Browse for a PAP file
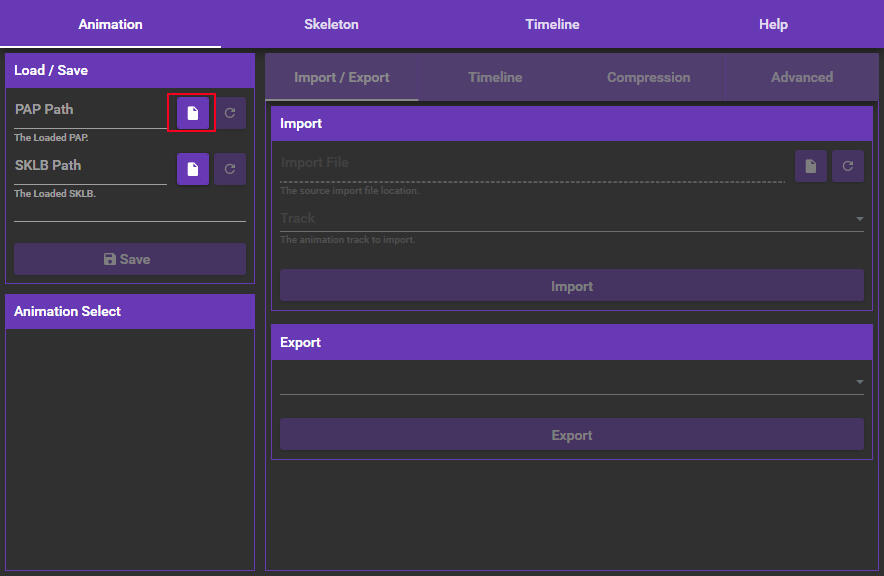The image size is (884, 576). [x=192, y=112]
